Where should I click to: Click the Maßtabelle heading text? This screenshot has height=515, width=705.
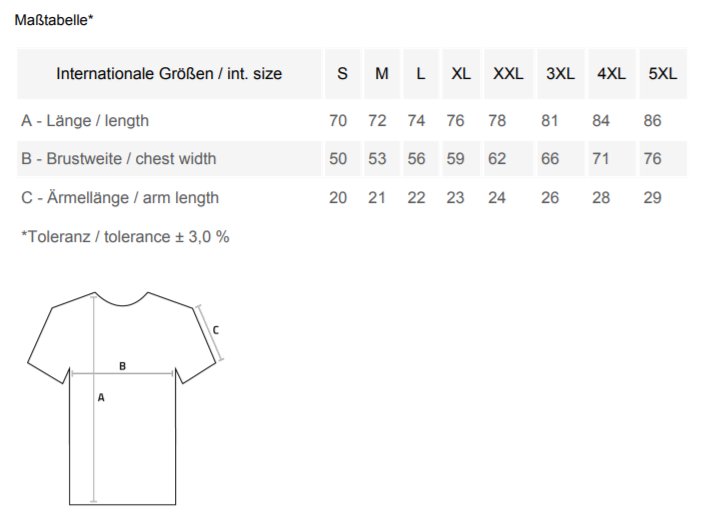click(x=54, y=20)
